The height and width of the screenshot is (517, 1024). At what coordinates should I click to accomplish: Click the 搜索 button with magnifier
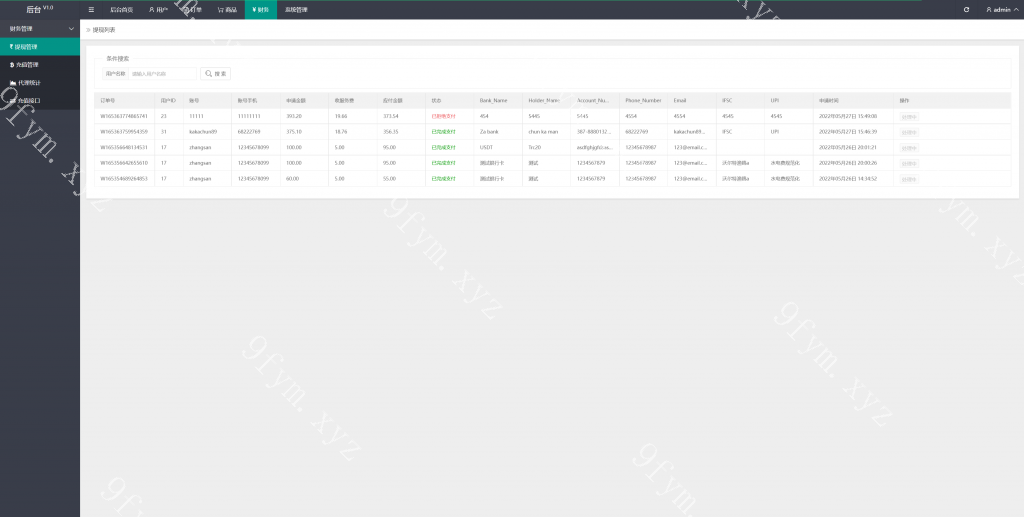tap(216, 74)
